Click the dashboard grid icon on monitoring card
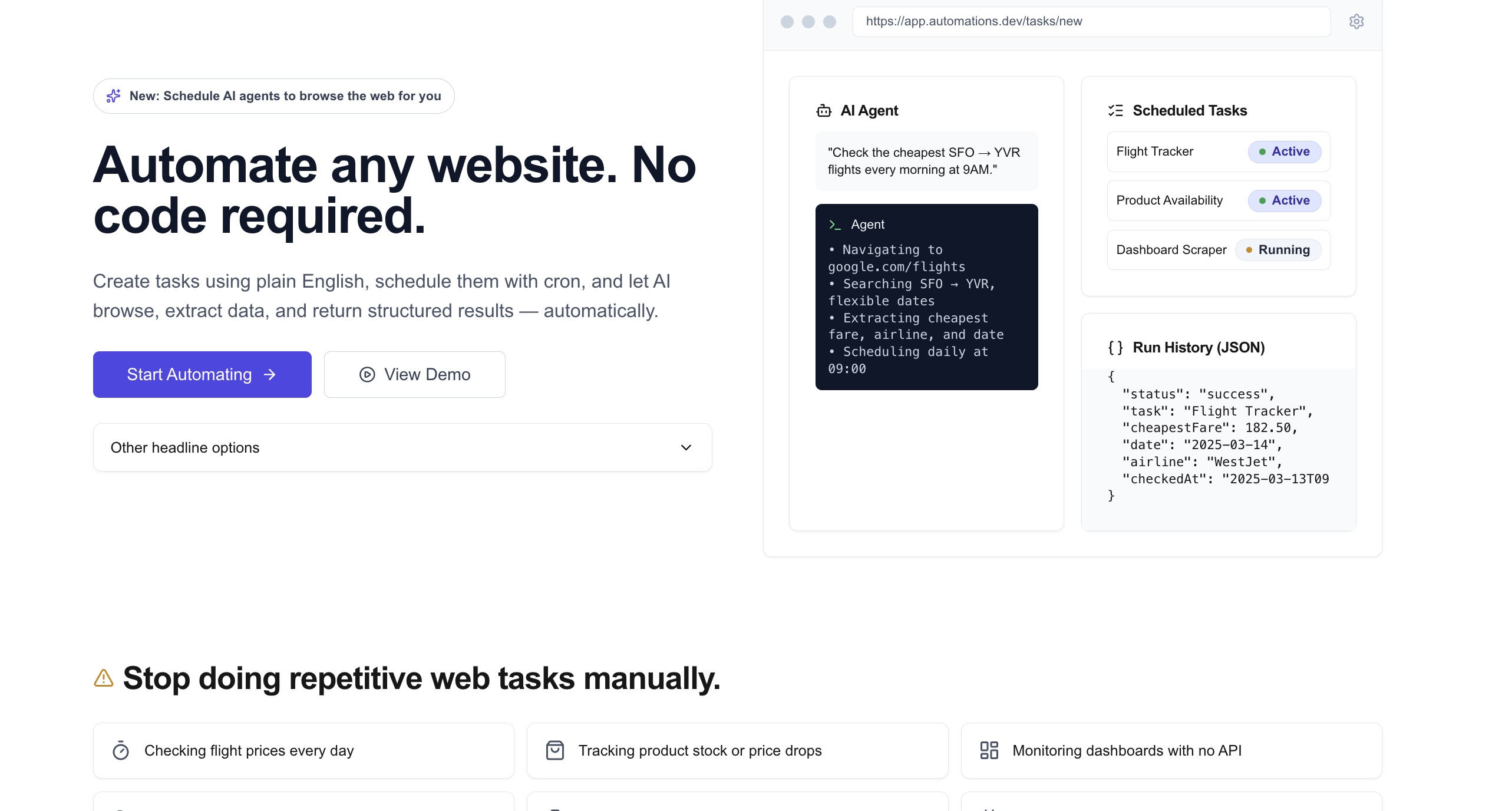The width and height of the screenshot is (1512, 811). 989,751
